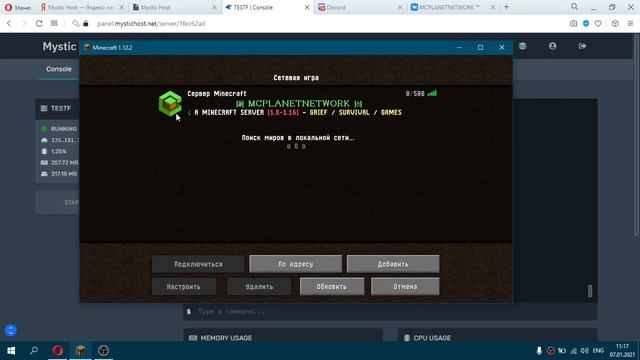Click the MEMORY USAGE panel icon

pos(193,338)
